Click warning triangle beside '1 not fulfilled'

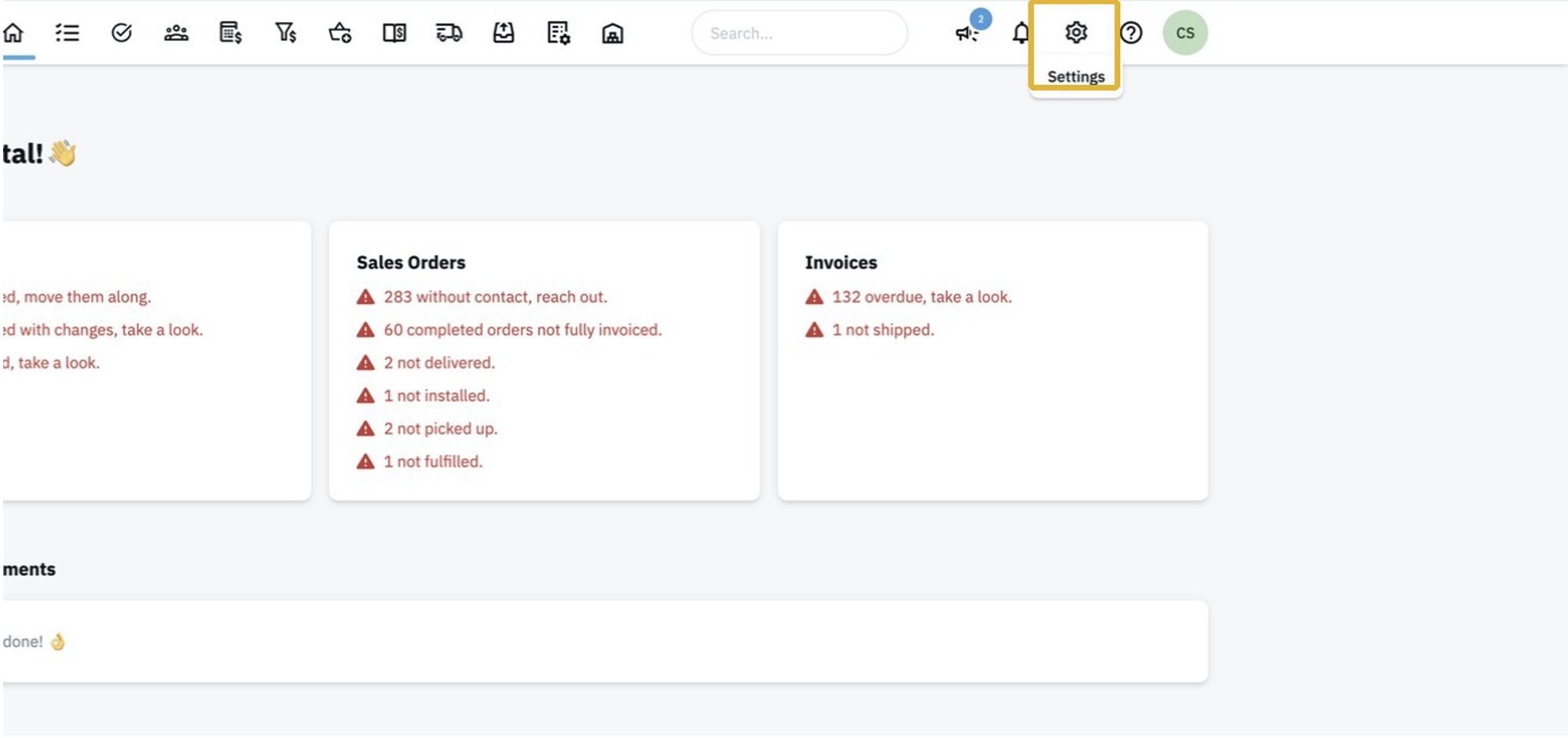365,462
